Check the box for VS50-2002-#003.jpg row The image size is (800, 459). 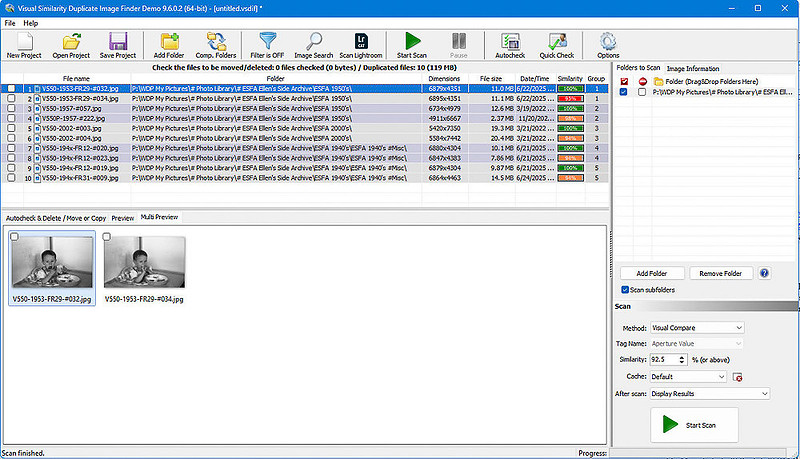coord(11,128)
